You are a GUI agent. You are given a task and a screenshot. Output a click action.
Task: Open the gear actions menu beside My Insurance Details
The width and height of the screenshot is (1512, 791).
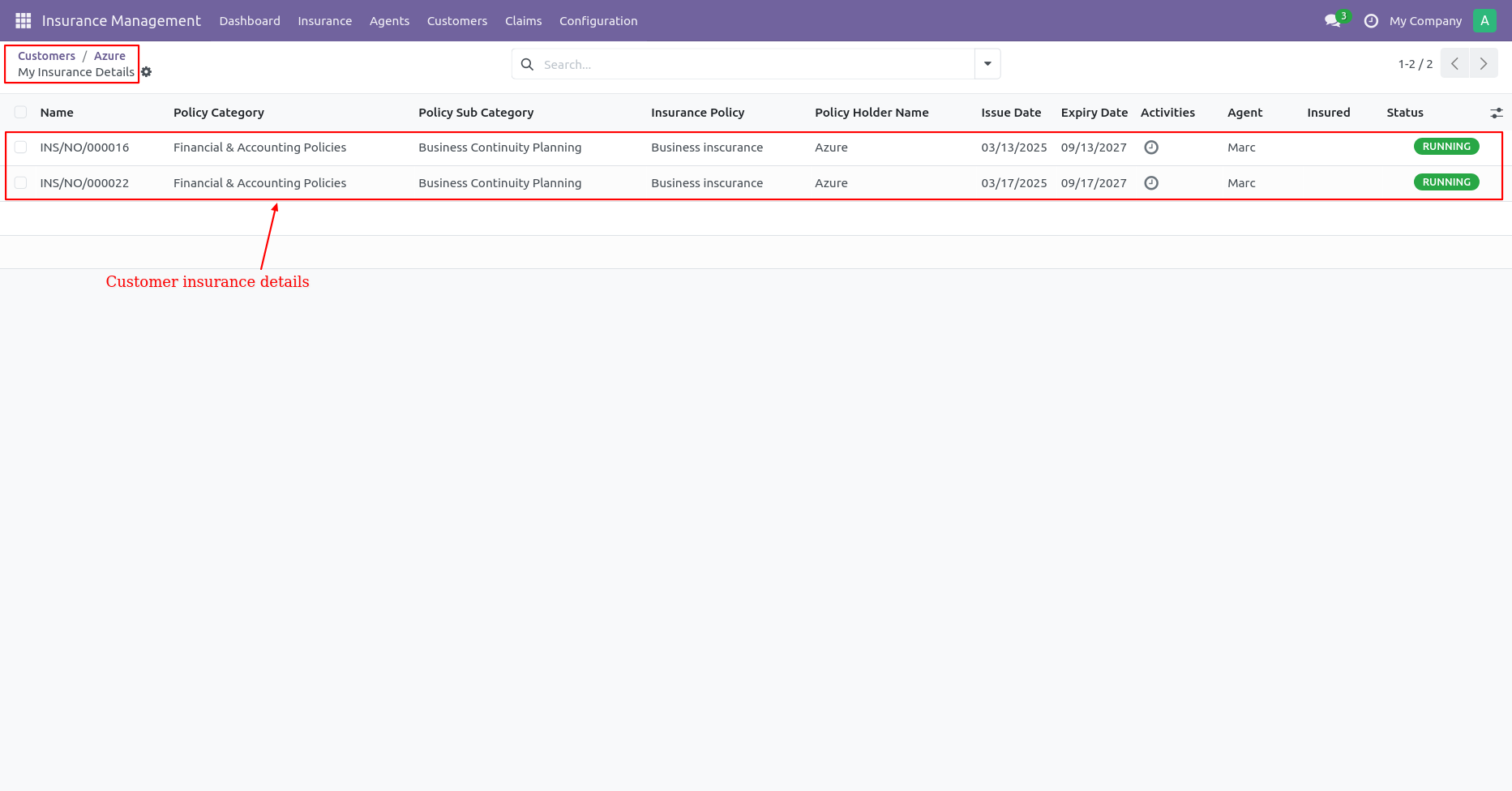146,72
